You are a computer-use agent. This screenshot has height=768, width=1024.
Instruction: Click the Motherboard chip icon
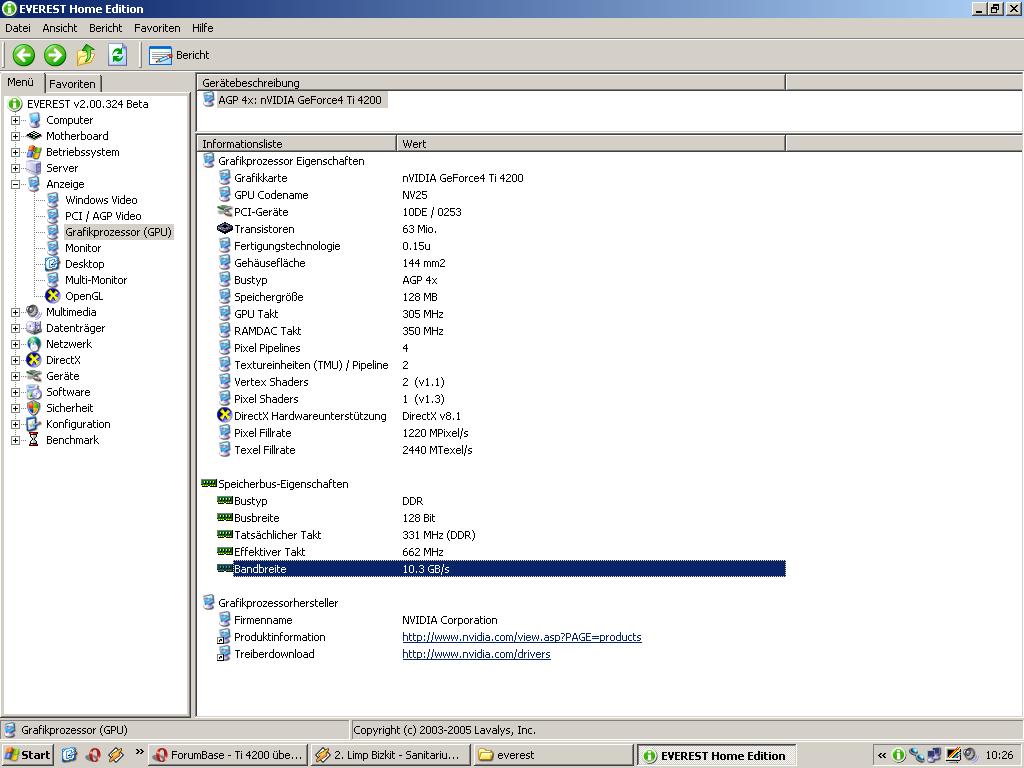tap(34, 136)
